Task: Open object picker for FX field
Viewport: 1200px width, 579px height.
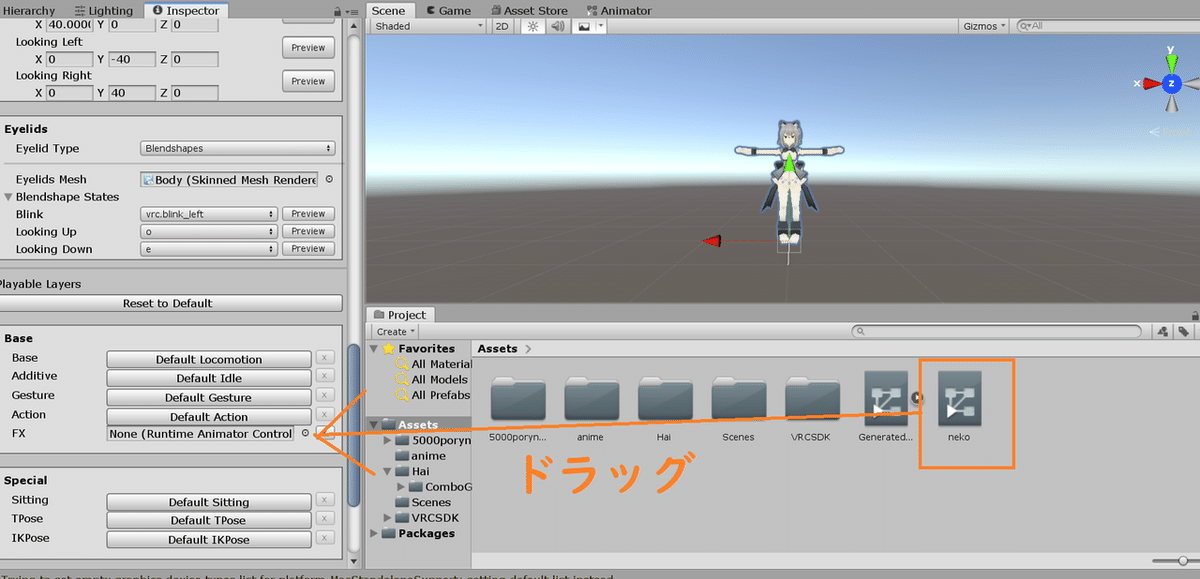Action: coord(305,434)
